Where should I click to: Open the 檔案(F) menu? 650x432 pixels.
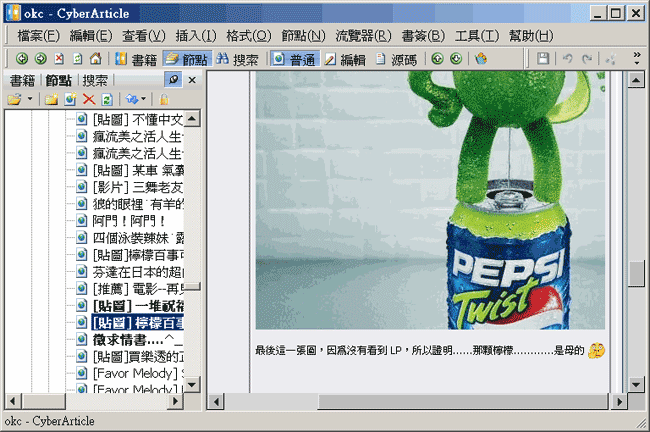[39, 36]
